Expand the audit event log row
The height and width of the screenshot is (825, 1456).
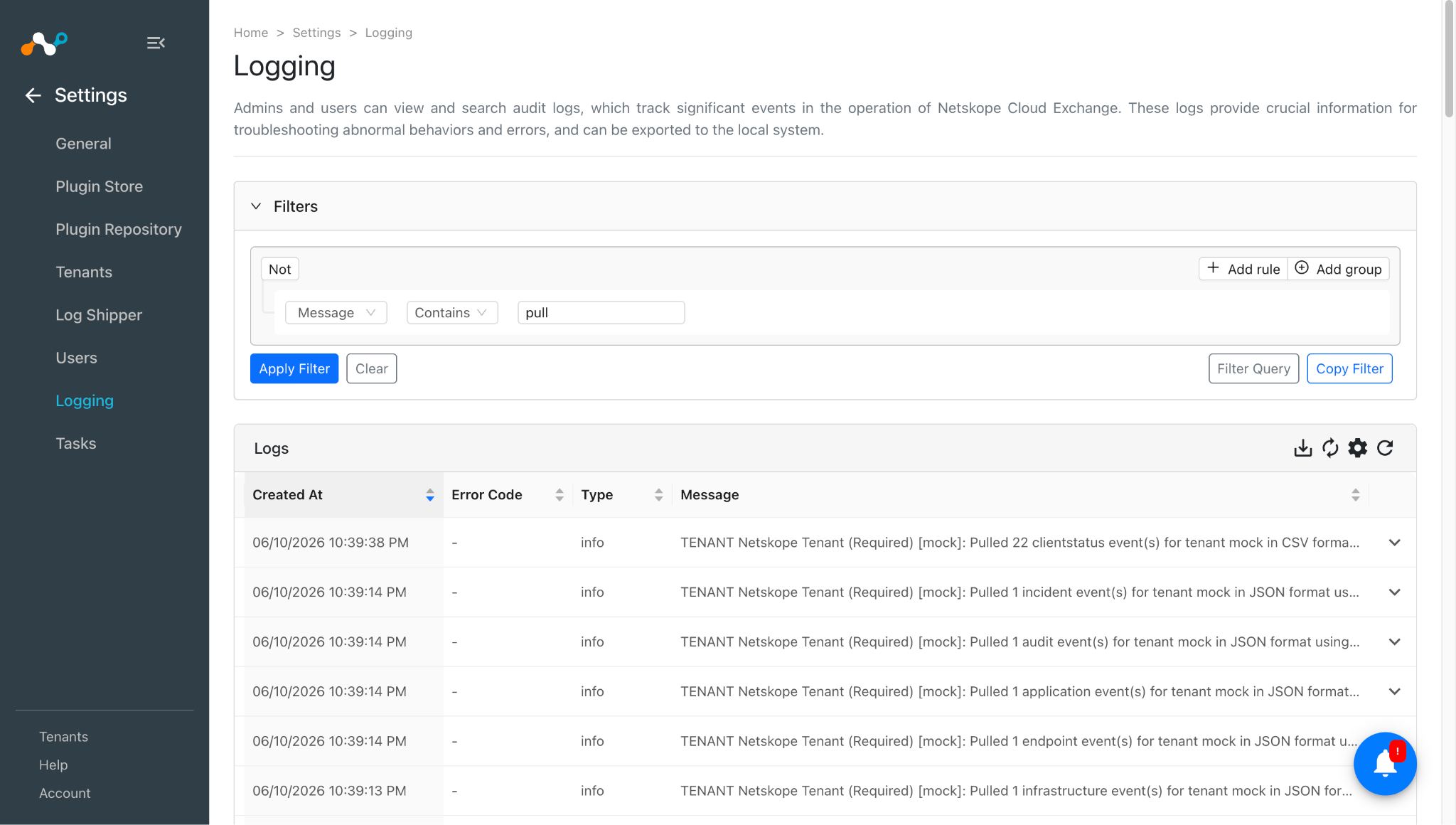point(1395,642)
